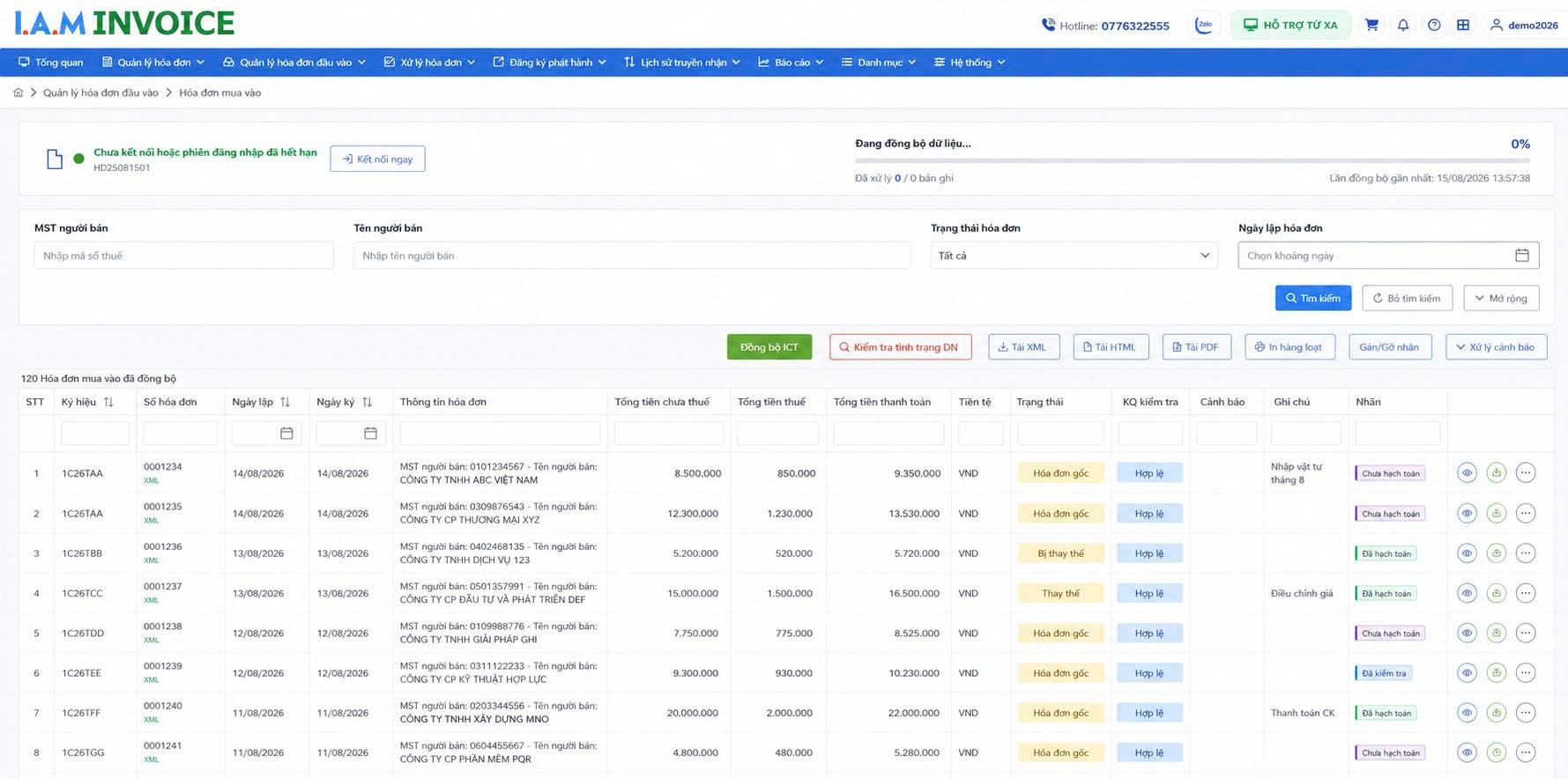Download invoice 0001237 using green icon
This screenshot has width=1568, height=779.
(1496, 593)
